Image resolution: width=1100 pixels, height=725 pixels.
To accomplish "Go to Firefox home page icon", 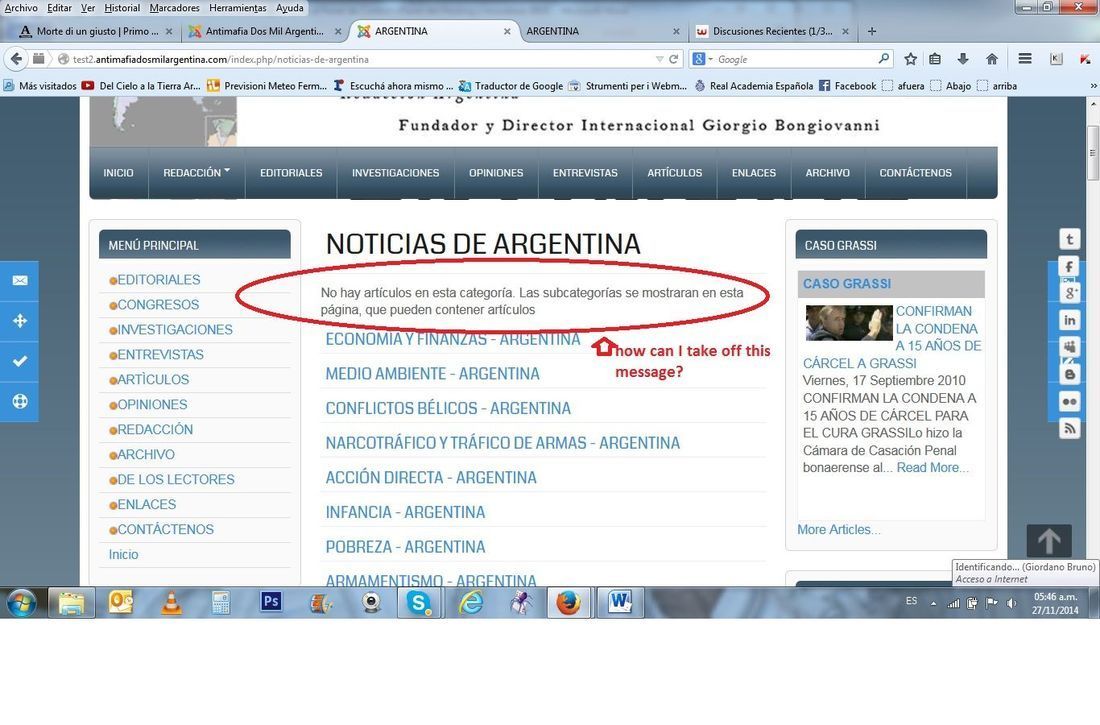I will click(992, 59).
